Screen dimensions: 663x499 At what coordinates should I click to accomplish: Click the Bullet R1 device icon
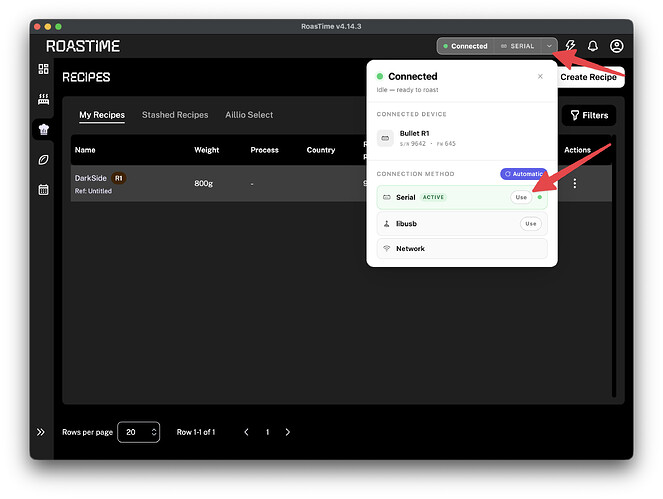385,138
